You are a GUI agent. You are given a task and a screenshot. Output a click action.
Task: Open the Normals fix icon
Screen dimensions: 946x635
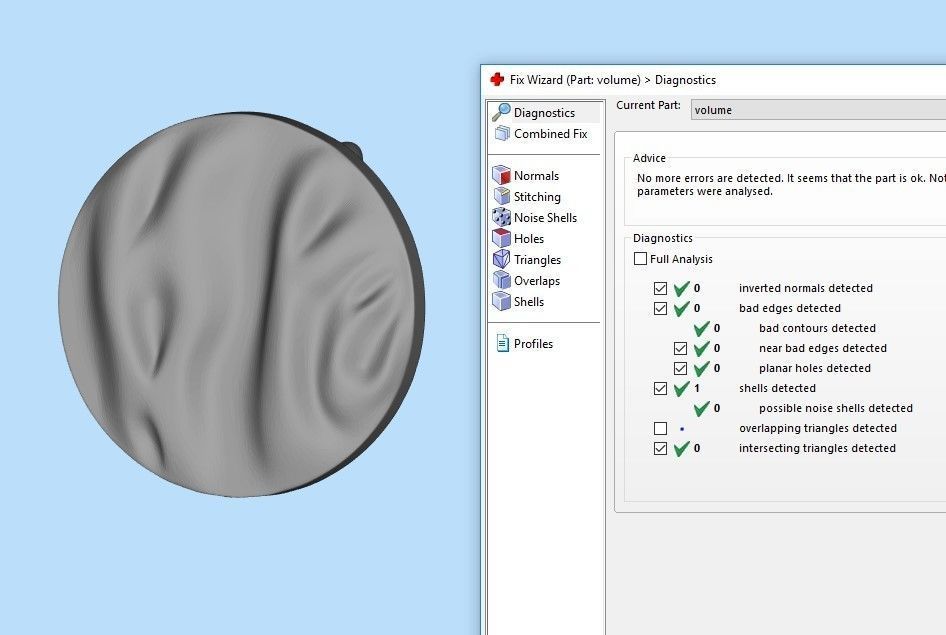point(501,175)
